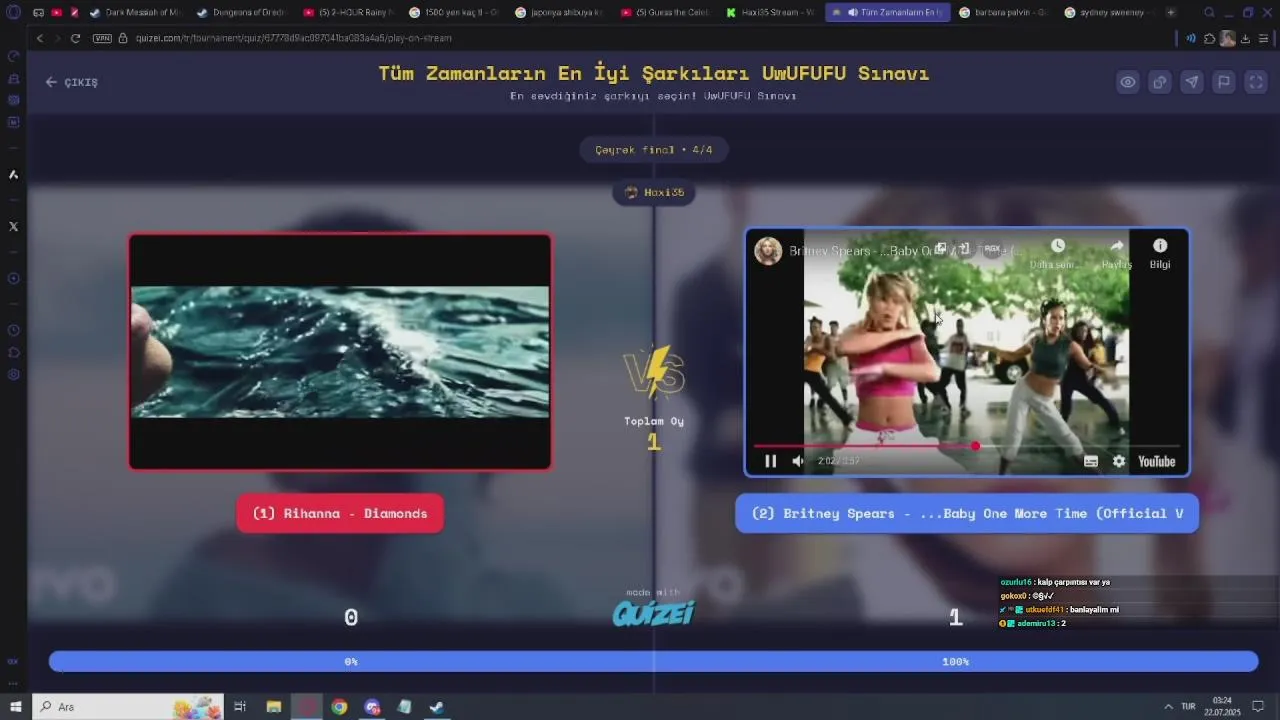1280x720 pixels.
Task: Click the Windows taskbar search box
Action: click(128, 707)
